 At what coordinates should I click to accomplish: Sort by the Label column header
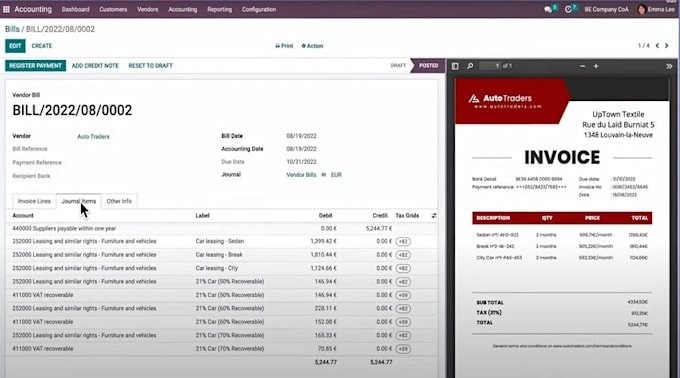pyautogui.click(x=203, y=215)
